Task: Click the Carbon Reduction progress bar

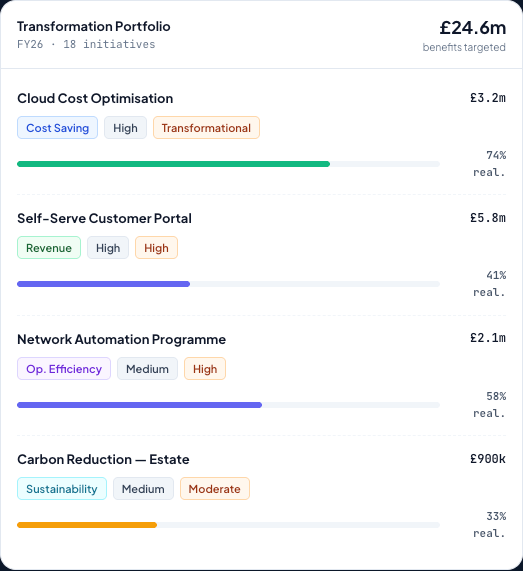Action: 228,525
